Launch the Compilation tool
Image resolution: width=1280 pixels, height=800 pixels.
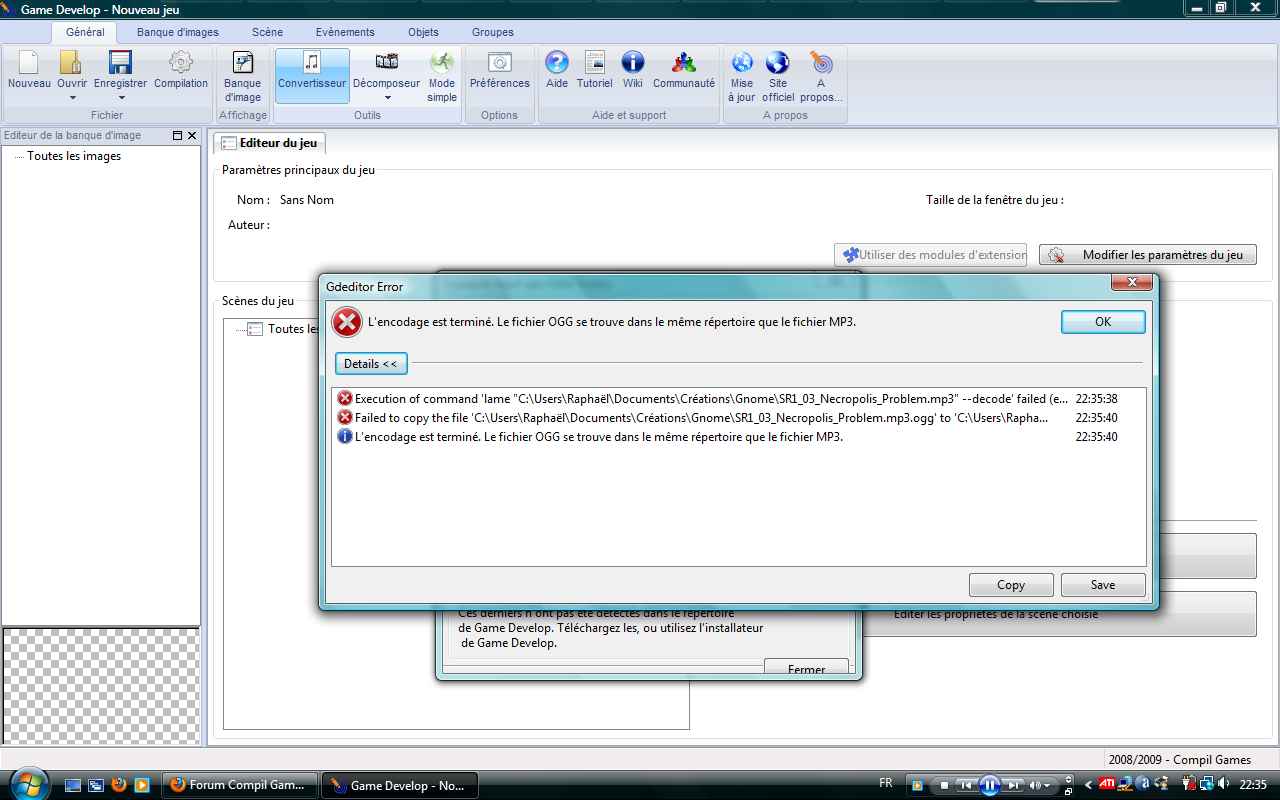point(181,70)
